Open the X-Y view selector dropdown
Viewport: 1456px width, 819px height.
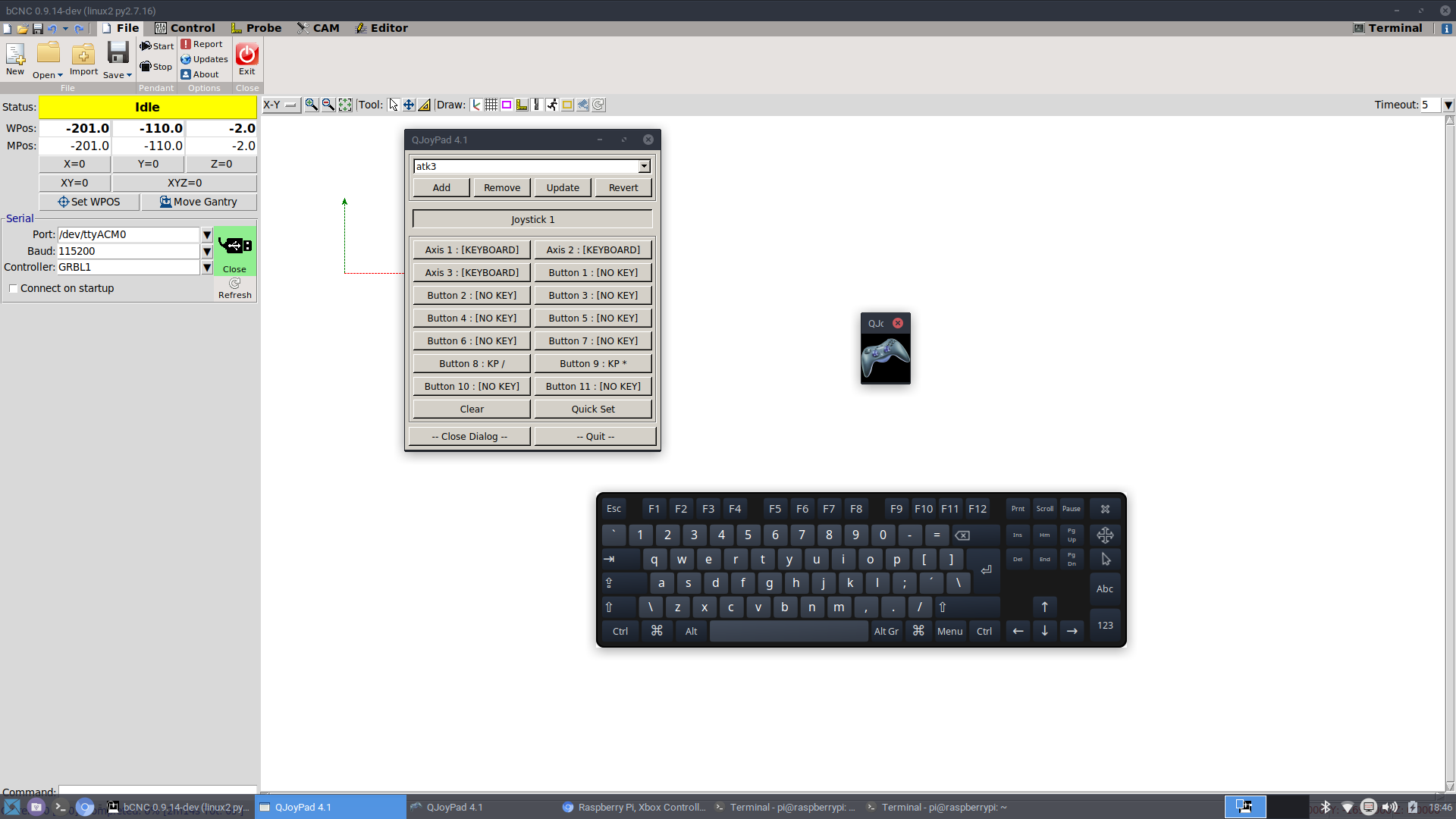[x=281, y=105]
